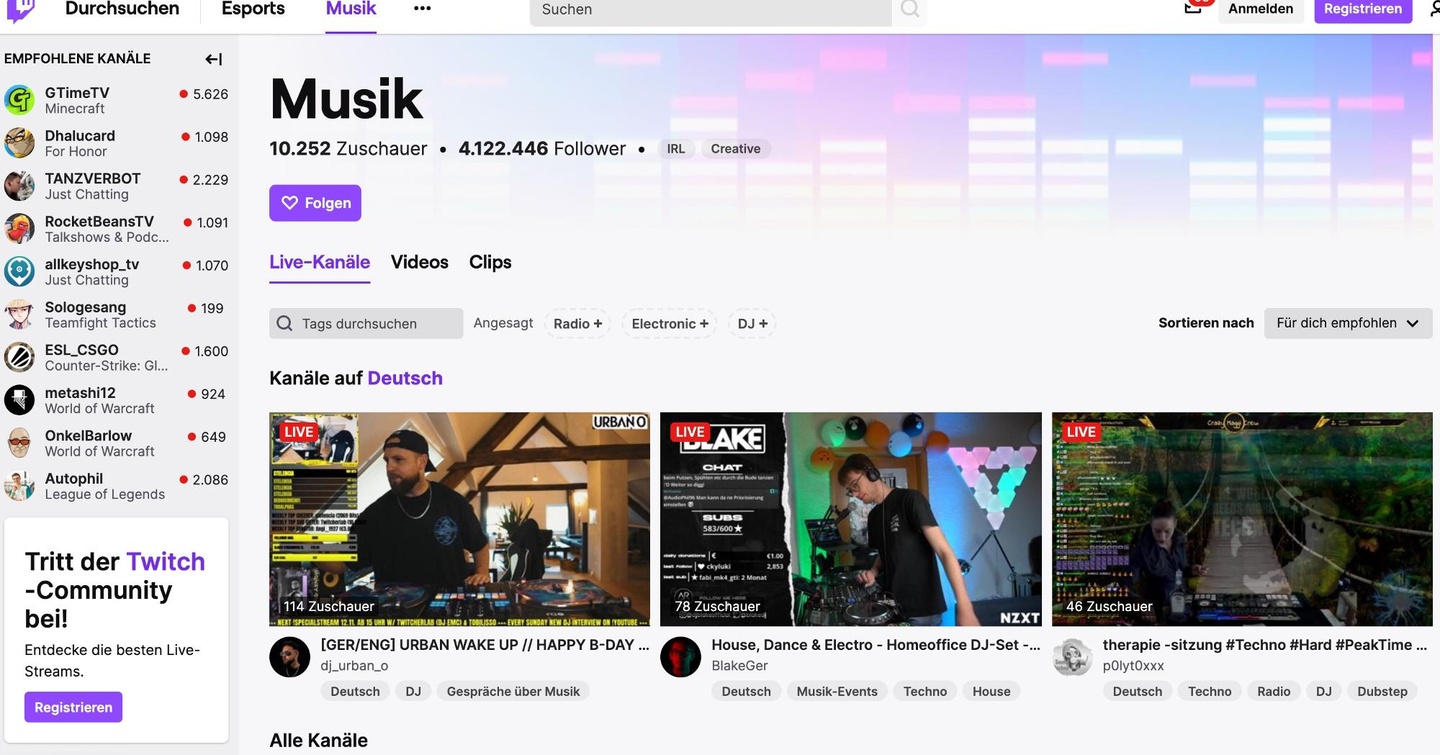This screenshot has height=755, width=1440.
Task: Open metashi12 World of Warcraft entry
Action: pyautogui.click(x=119, y=400)
